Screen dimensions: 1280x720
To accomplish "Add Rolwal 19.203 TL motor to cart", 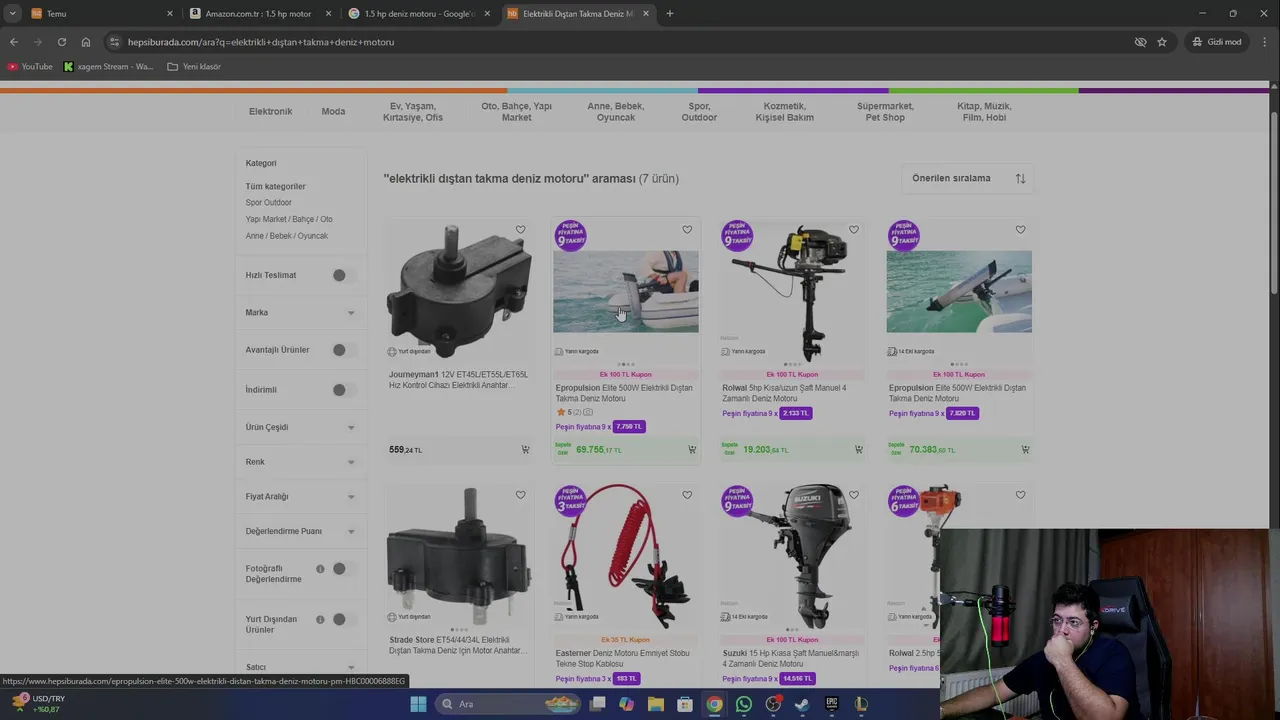I will 858,450.
